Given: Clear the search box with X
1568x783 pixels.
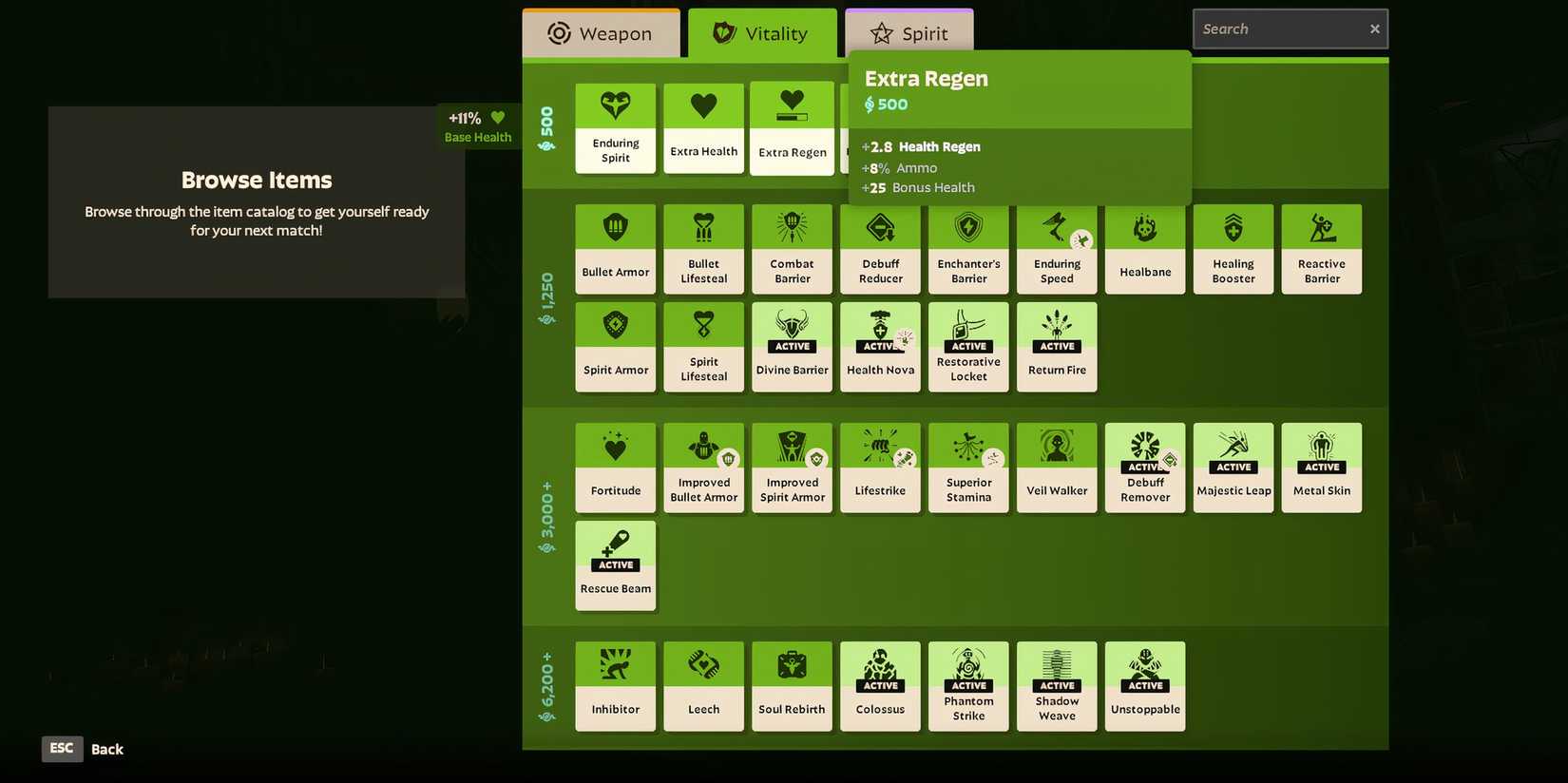Looking at the screenshot, I should 1374,29.
